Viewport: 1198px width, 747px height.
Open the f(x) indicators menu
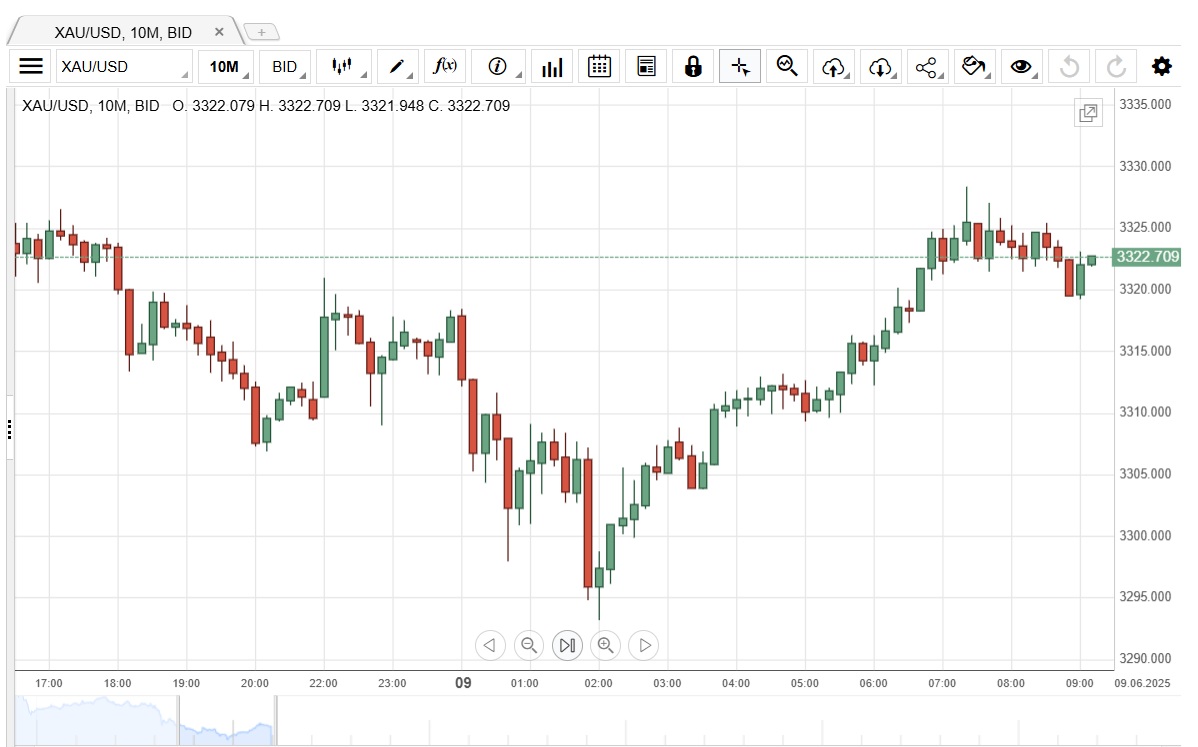445,67
